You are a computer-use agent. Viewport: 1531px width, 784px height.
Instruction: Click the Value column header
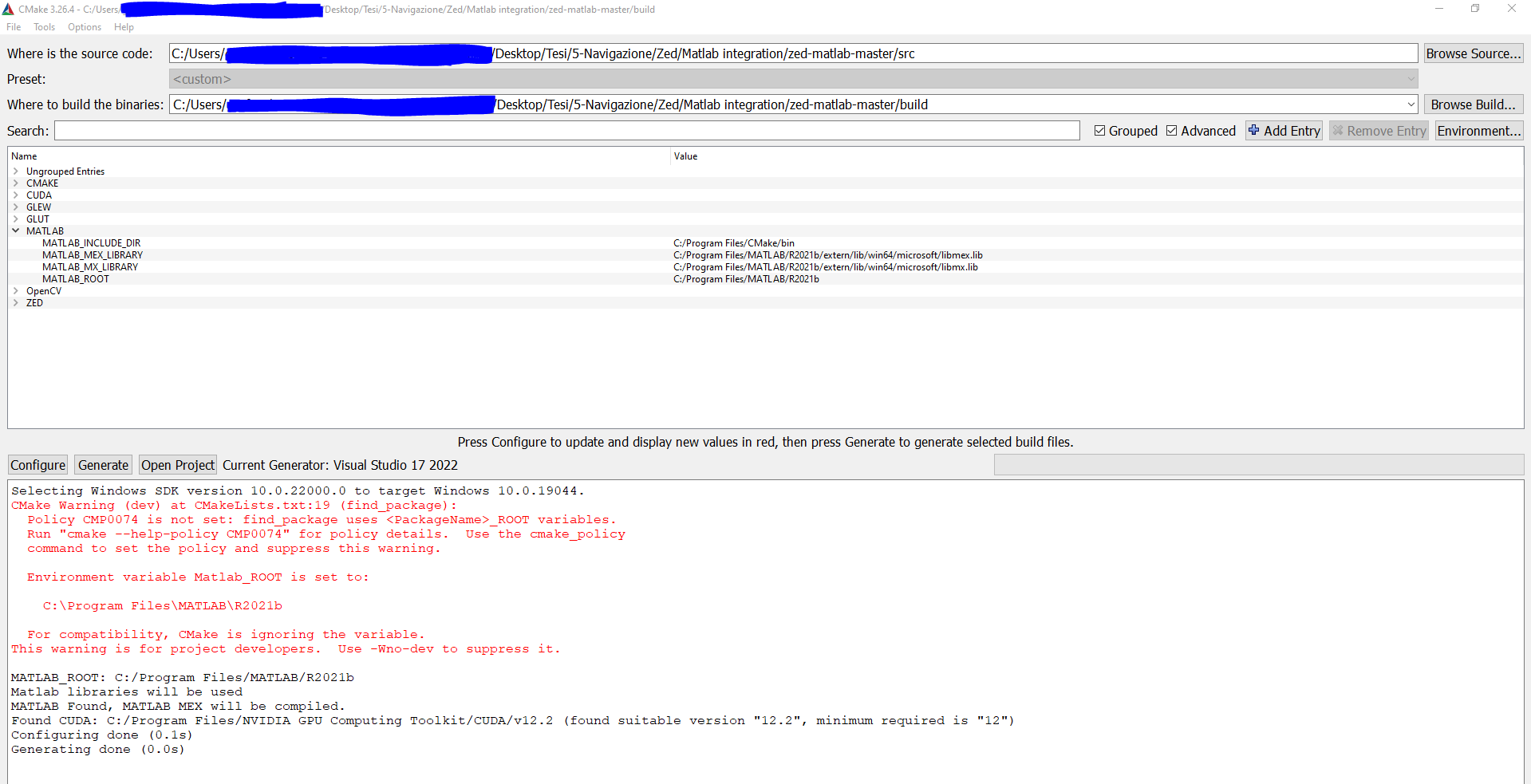click(x=685, y=156)
